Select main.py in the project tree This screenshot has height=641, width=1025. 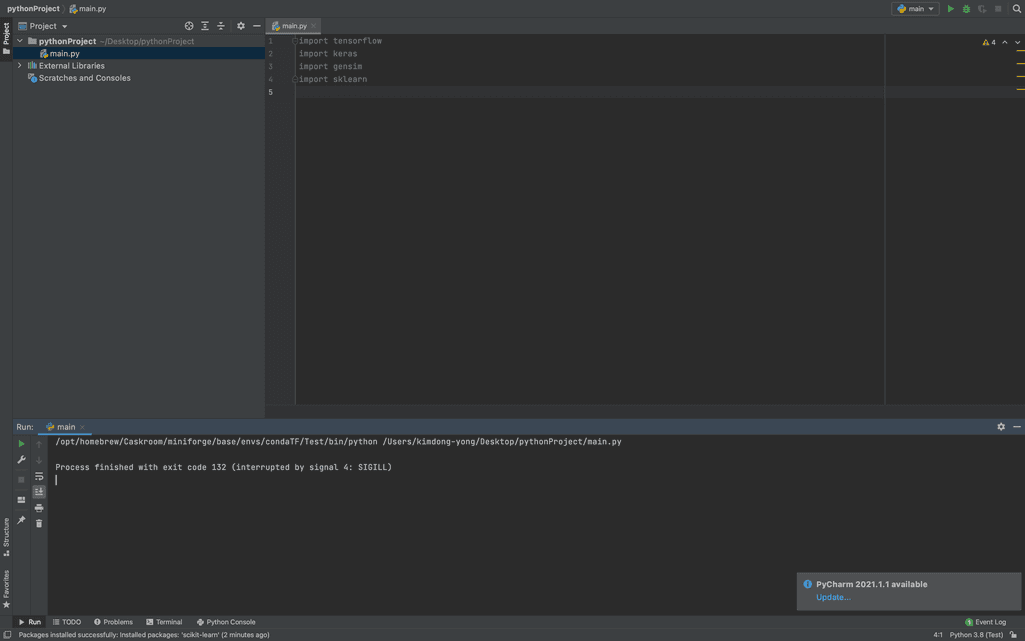(x=65, y=54)
